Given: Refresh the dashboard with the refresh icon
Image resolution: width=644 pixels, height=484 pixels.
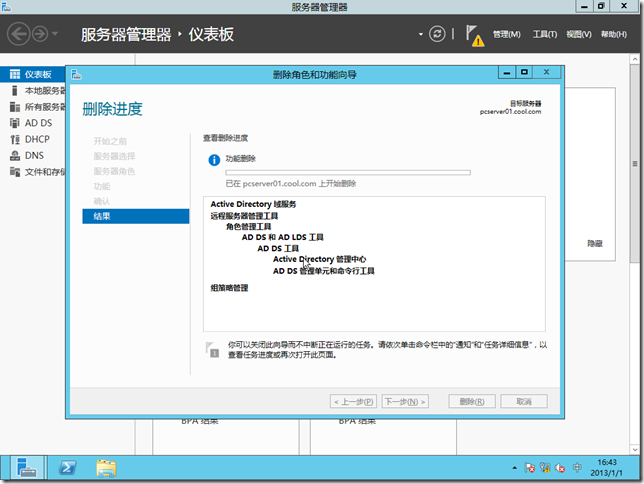Looking at the screenshot, I should 437,34.
